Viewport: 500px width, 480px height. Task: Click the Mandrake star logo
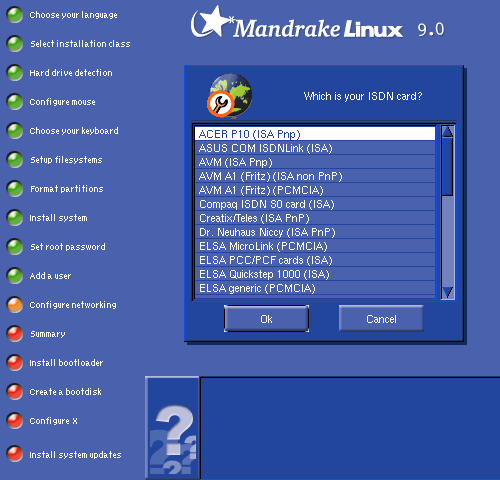(211, 22)
